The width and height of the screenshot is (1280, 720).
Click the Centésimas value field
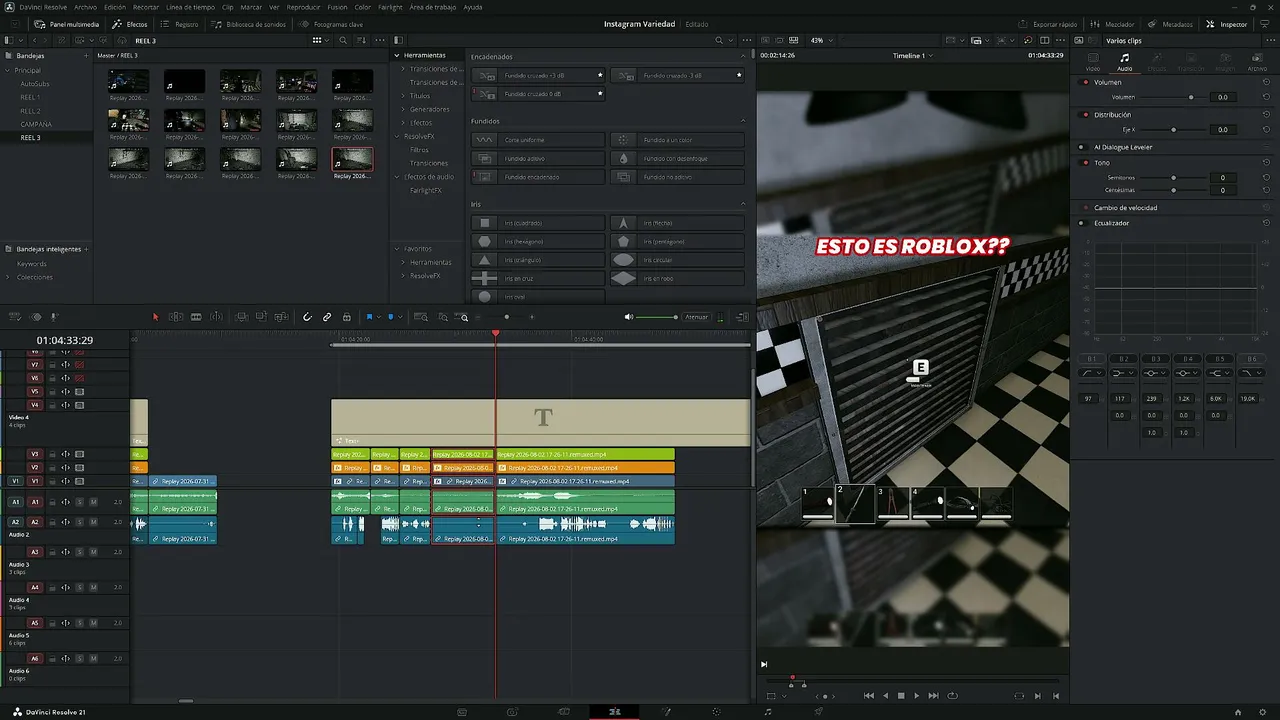[1222, 190]
